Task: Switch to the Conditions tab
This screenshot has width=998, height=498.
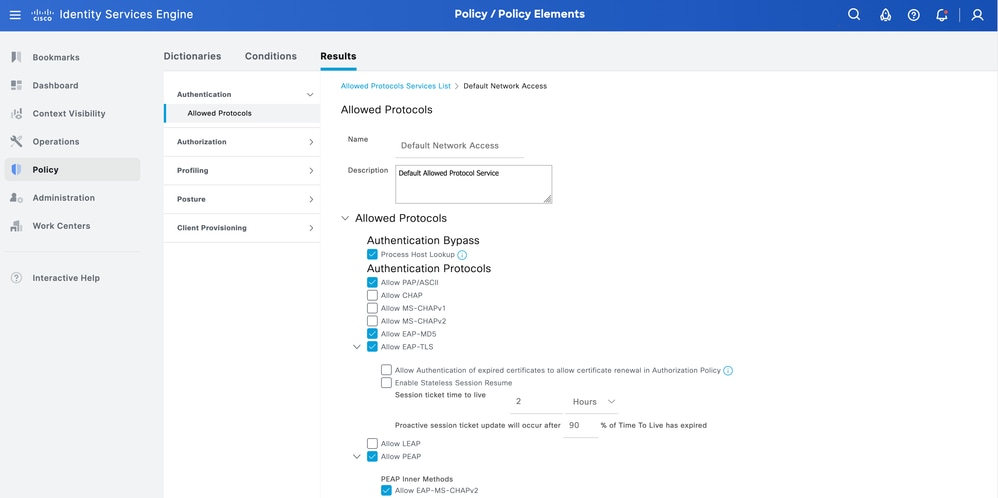Action: click(271, 56)
